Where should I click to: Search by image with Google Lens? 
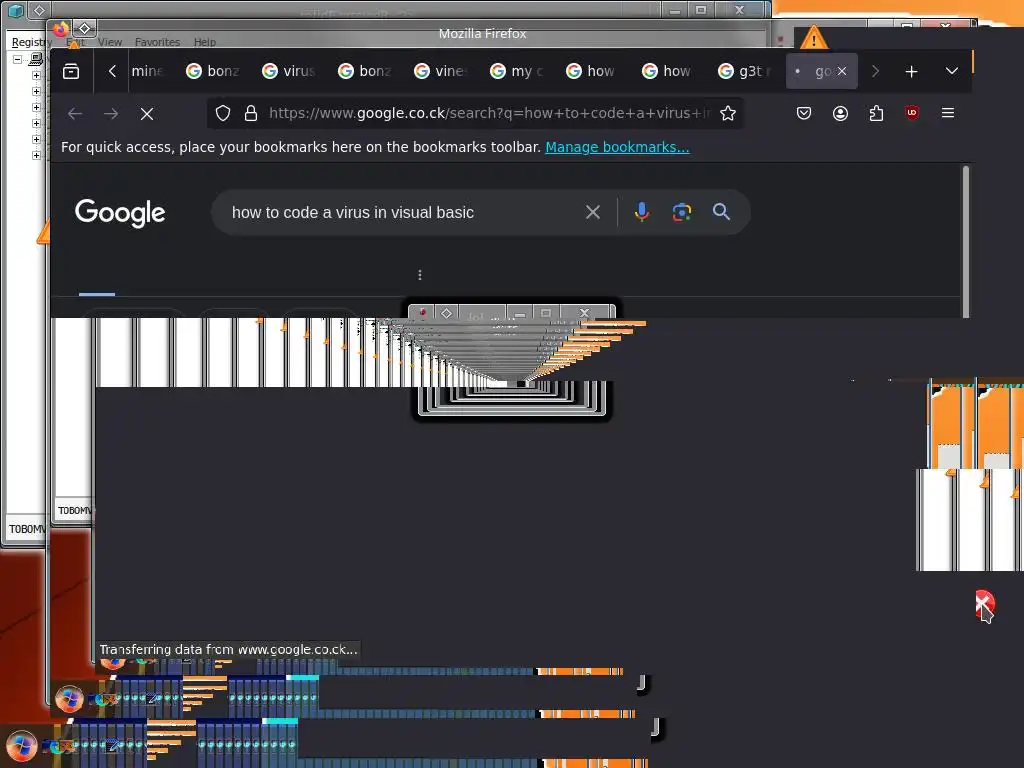[x=682, y=212]
